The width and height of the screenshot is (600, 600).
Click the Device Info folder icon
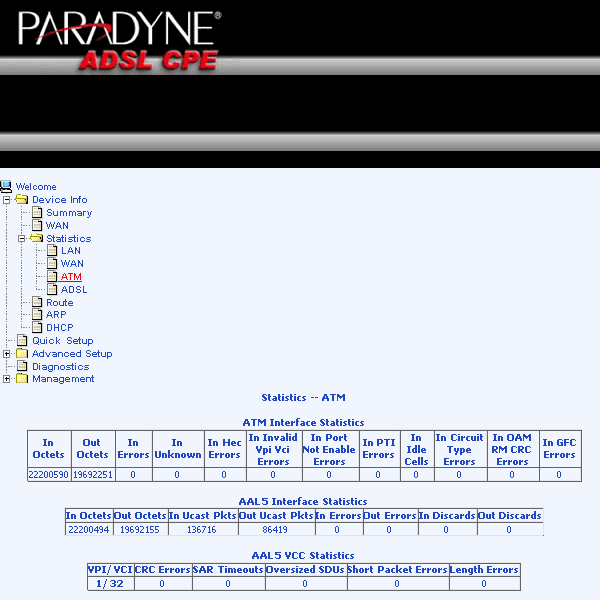[x=21, y=199]
